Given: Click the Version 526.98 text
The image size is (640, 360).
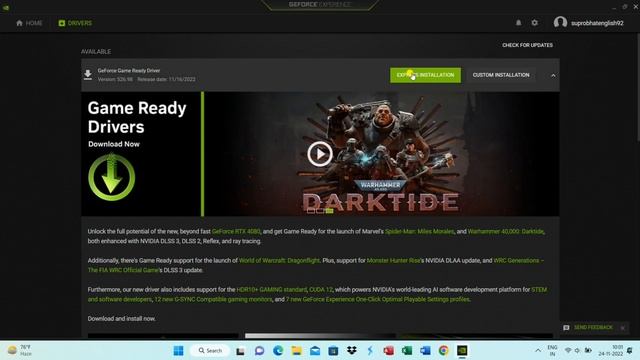Looking at the screenshot, I should point(115,79).
